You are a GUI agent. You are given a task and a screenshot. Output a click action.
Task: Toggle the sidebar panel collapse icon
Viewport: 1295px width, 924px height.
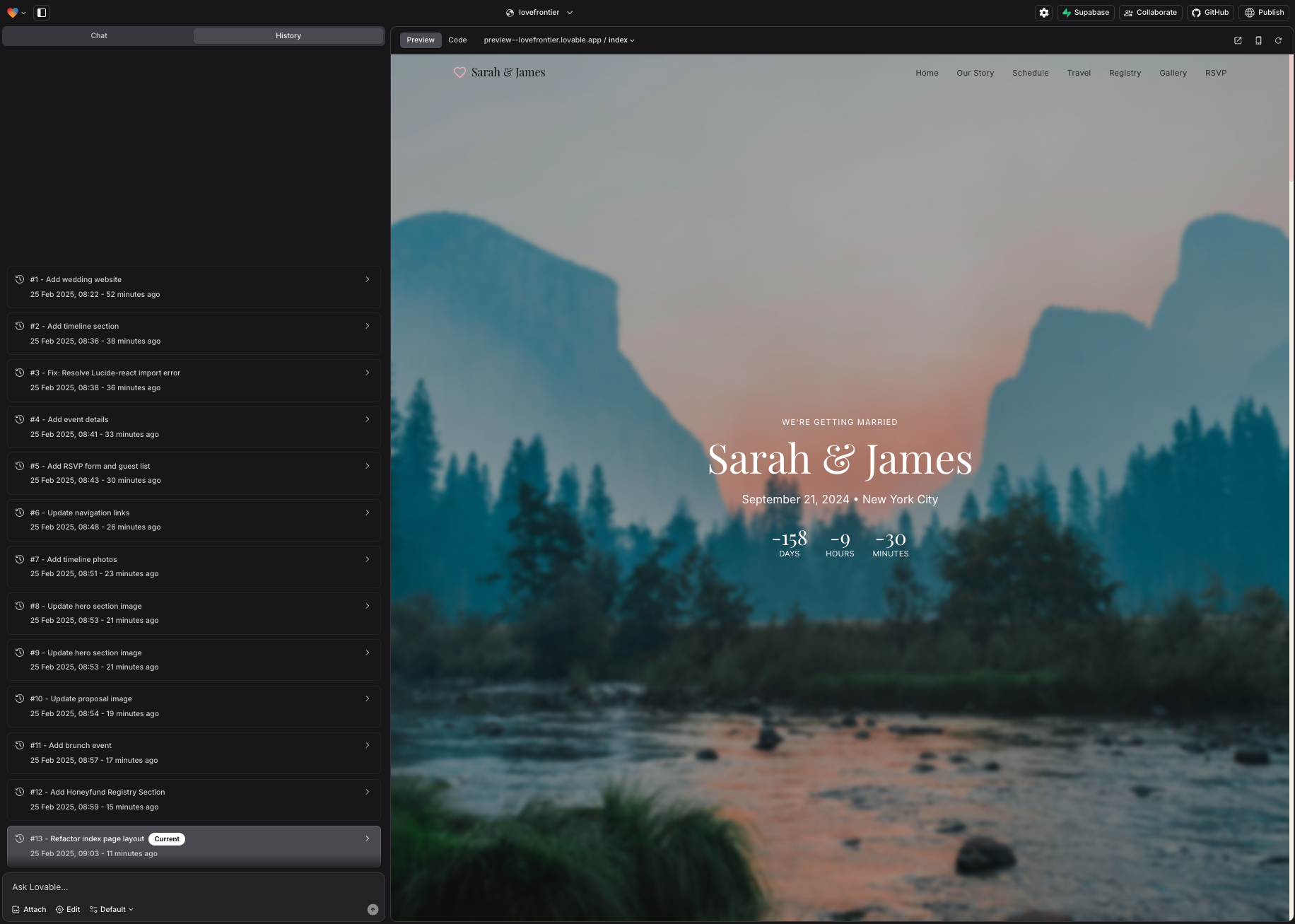click(x=42, y=13)
